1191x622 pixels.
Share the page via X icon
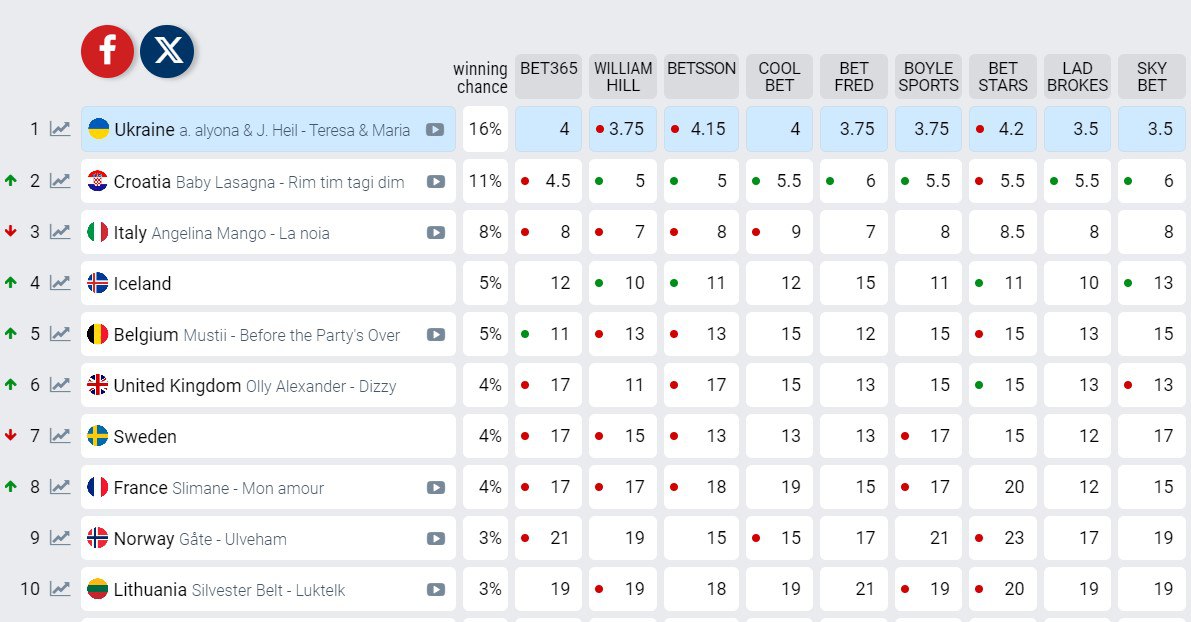click(167, 51)
